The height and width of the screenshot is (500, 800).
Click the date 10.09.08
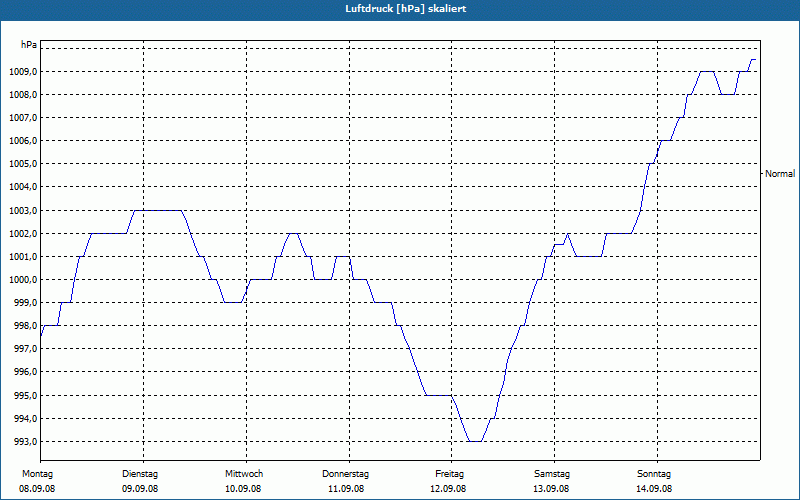pos(243,489)
